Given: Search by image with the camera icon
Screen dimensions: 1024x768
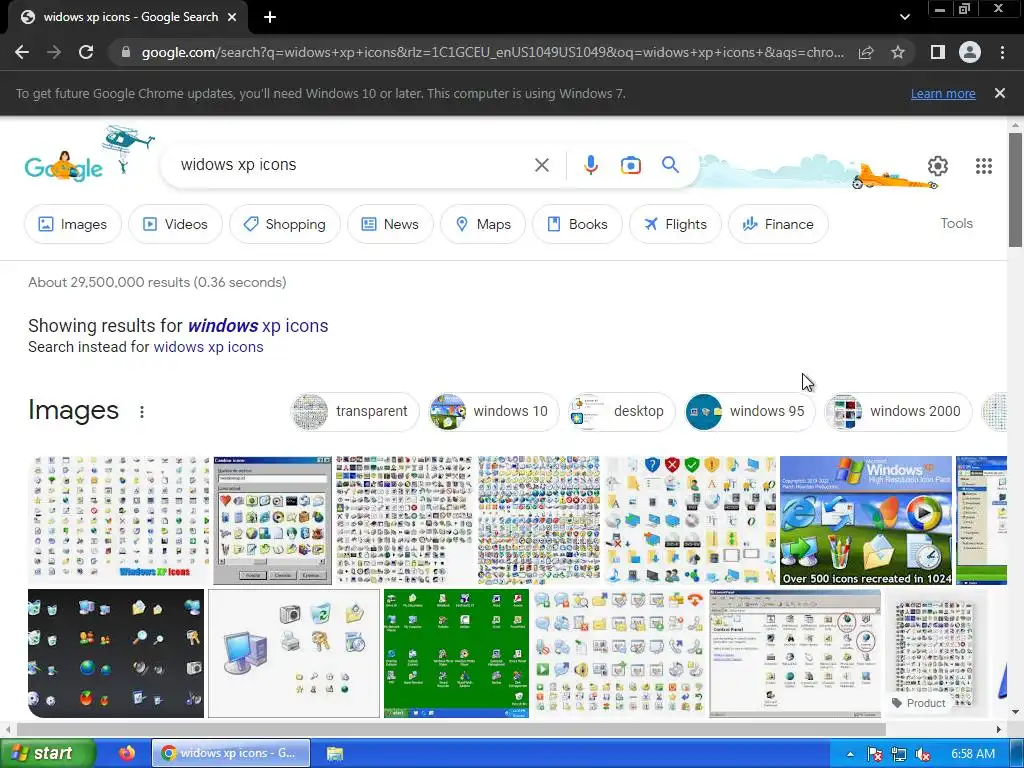Looking at the screenshot, I should click(x=630, y=165).
